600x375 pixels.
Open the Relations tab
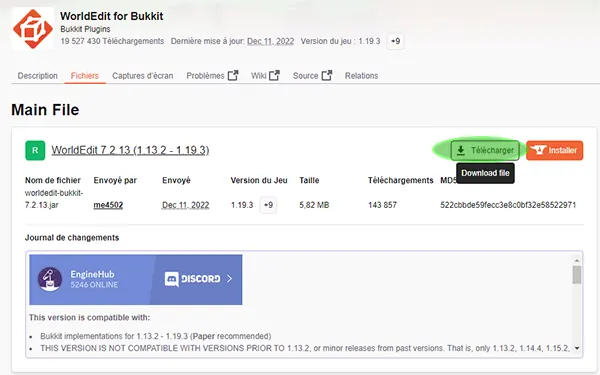[x=361, y=76]
